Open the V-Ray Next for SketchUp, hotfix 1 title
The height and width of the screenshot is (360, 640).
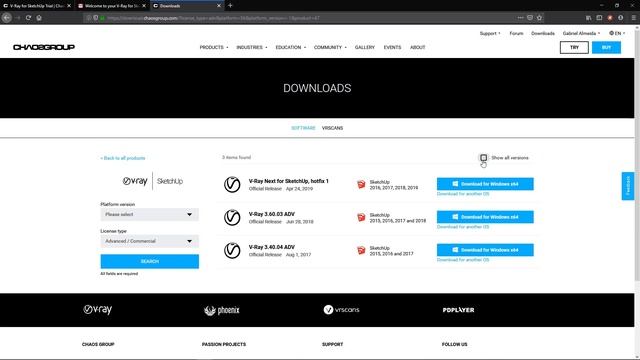click(289, 181)
